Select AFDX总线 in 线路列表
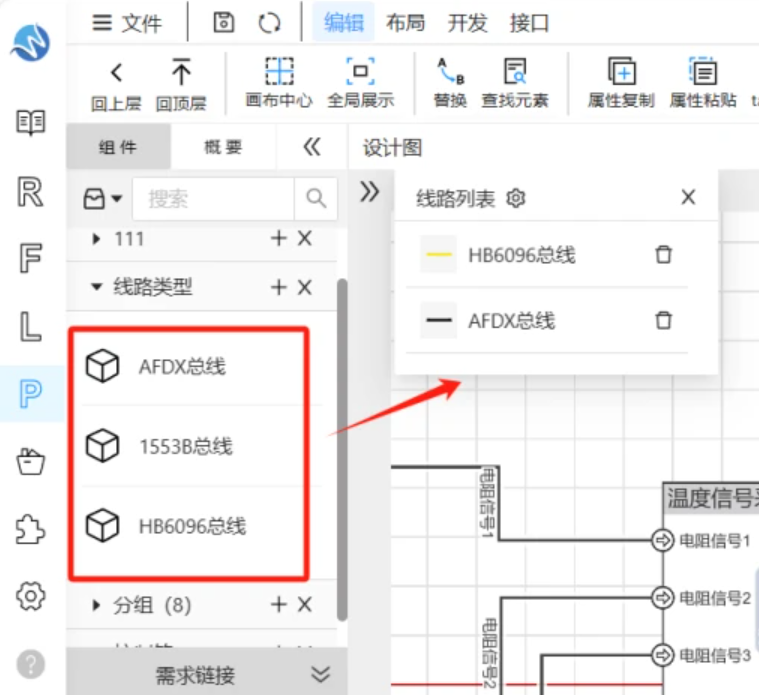 [x=512, y=320]
